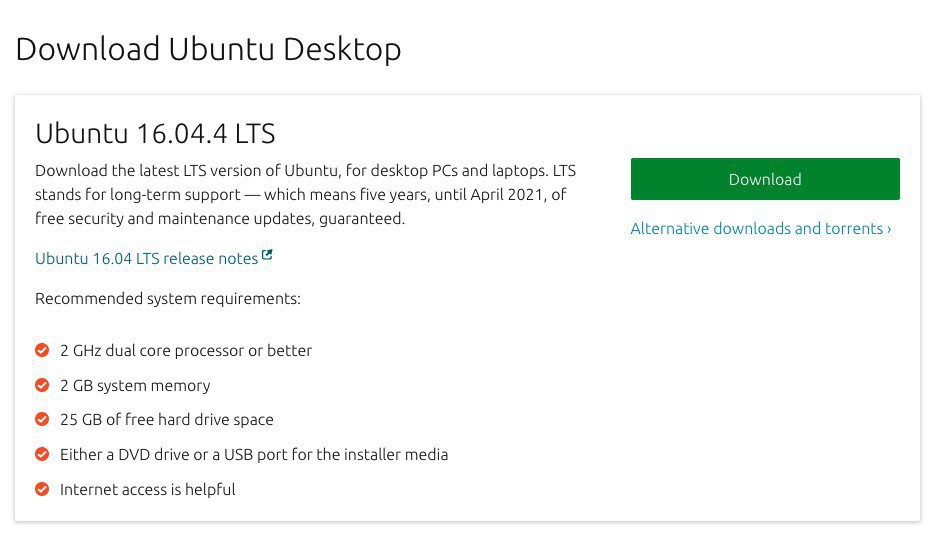Image resolution: width=935 pixels, height=539 pixels.
Task: Click the checkmark icon beside 25 GB hard drive space
Action: (42, 420)
